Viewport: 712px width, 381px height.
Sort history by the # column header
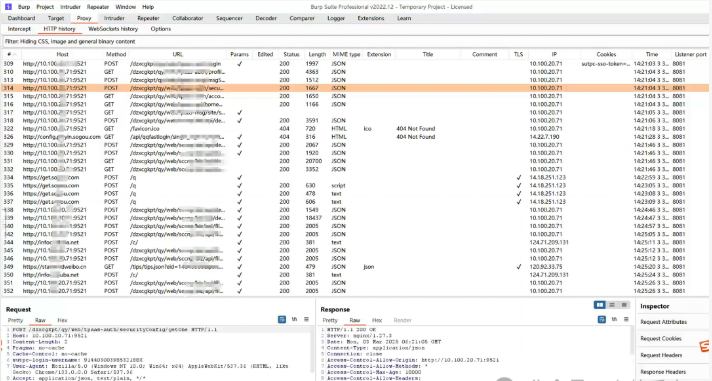(10, 54)
